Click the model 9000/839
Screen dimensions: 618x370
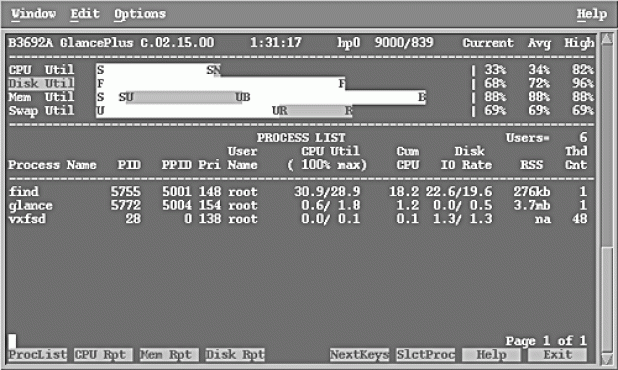coord(404,43)
